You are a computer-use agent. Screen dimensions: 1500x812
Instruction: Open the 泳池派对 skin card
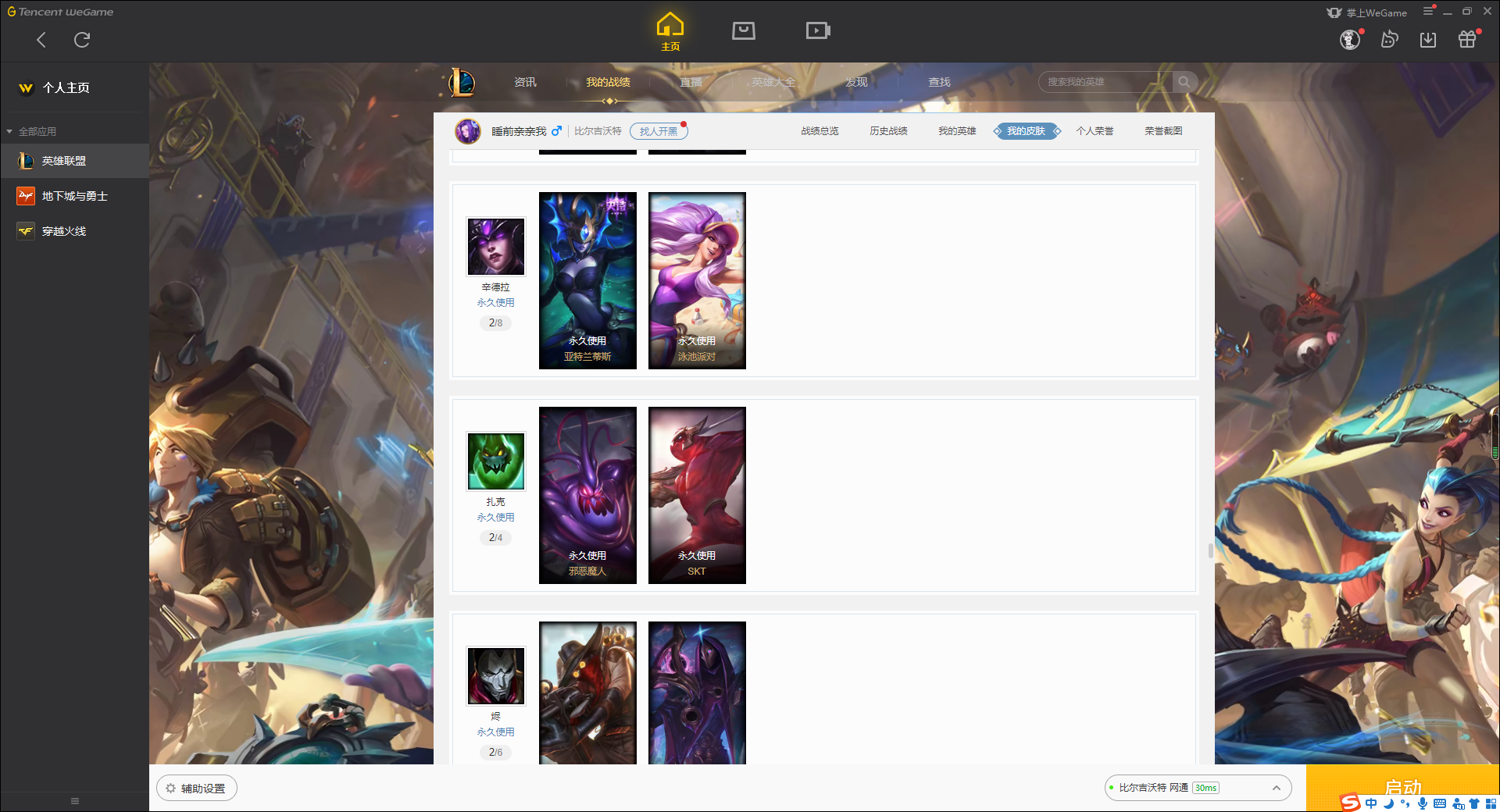point(697,280)
